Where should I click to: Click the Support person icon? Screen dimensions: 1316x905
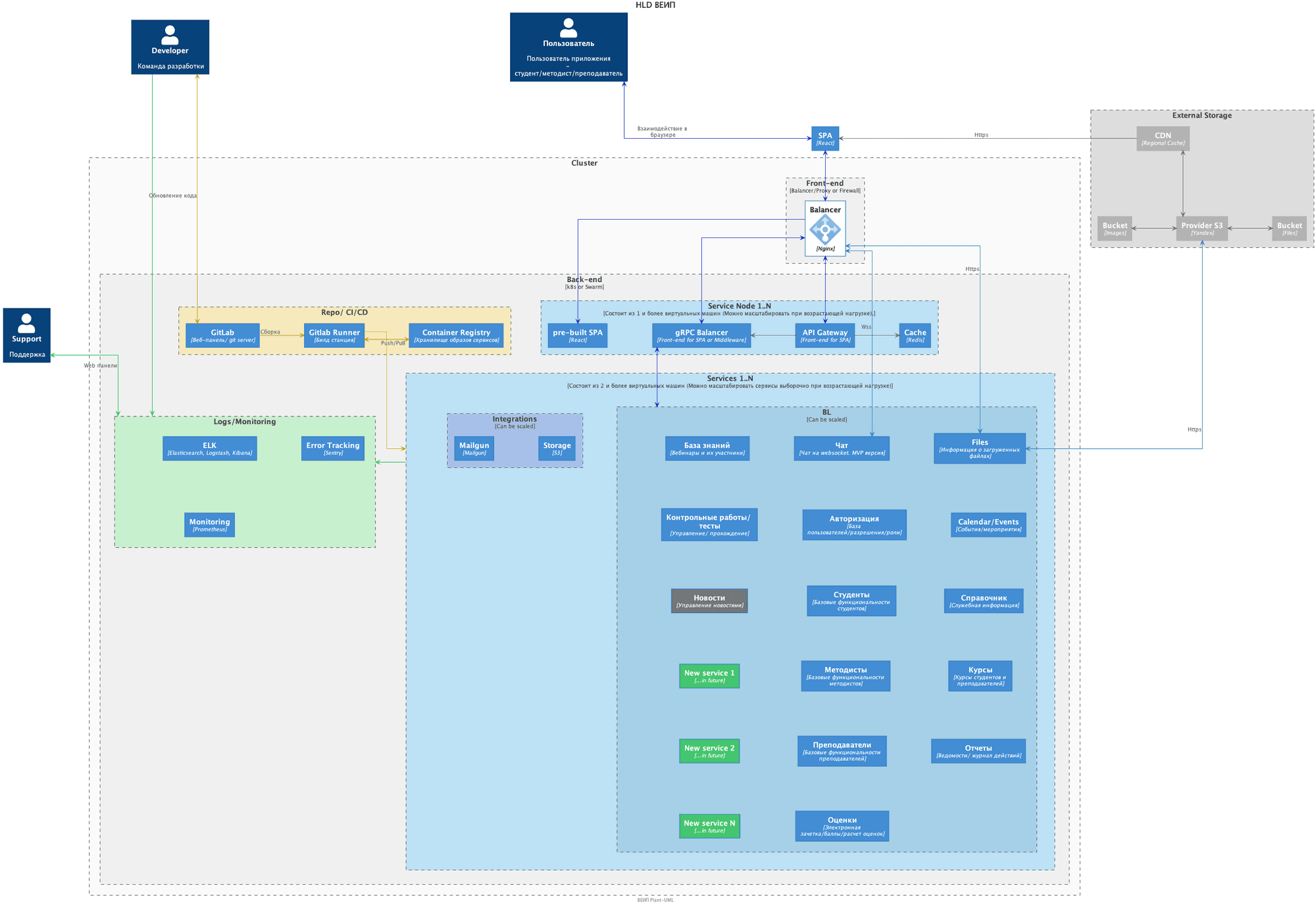(x=26, y=322)
